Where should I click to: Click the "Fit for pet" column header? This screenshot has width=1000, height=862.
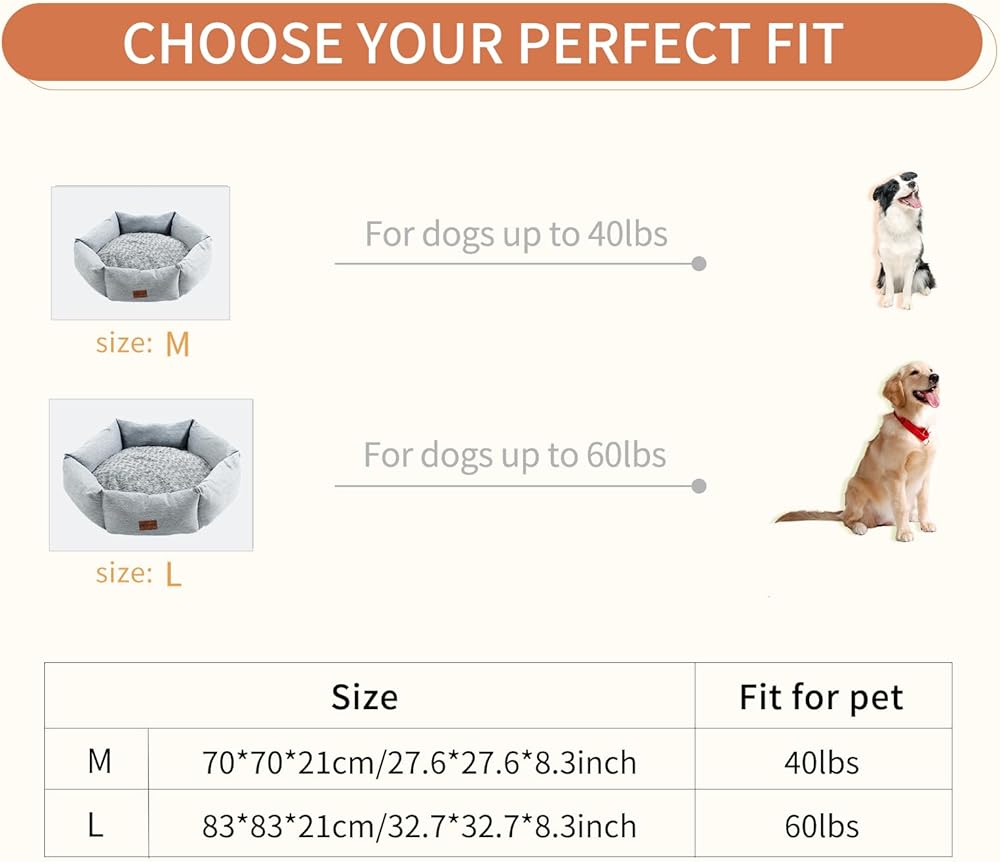[x=821, y=697]
